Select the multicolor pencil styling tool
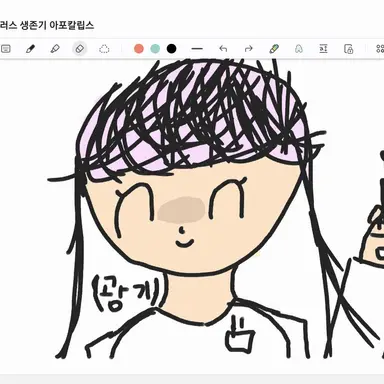The height and width of the screenshot is (384, 384). [274, 49]
